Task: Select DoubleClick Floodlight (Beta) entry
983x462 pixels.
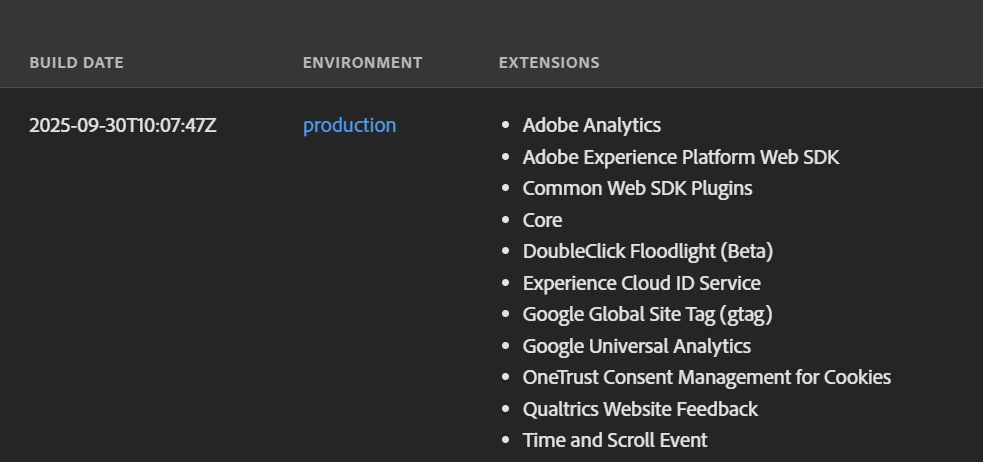Action: click(648, 251)
